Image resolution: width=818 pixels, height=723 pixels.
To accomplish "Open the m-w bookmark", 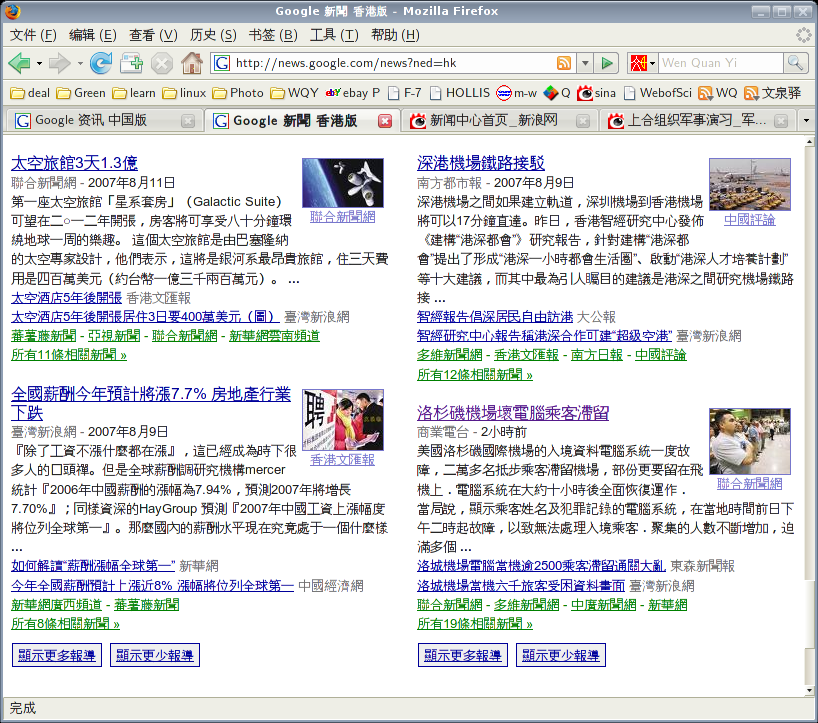I will tap(516, 93).
